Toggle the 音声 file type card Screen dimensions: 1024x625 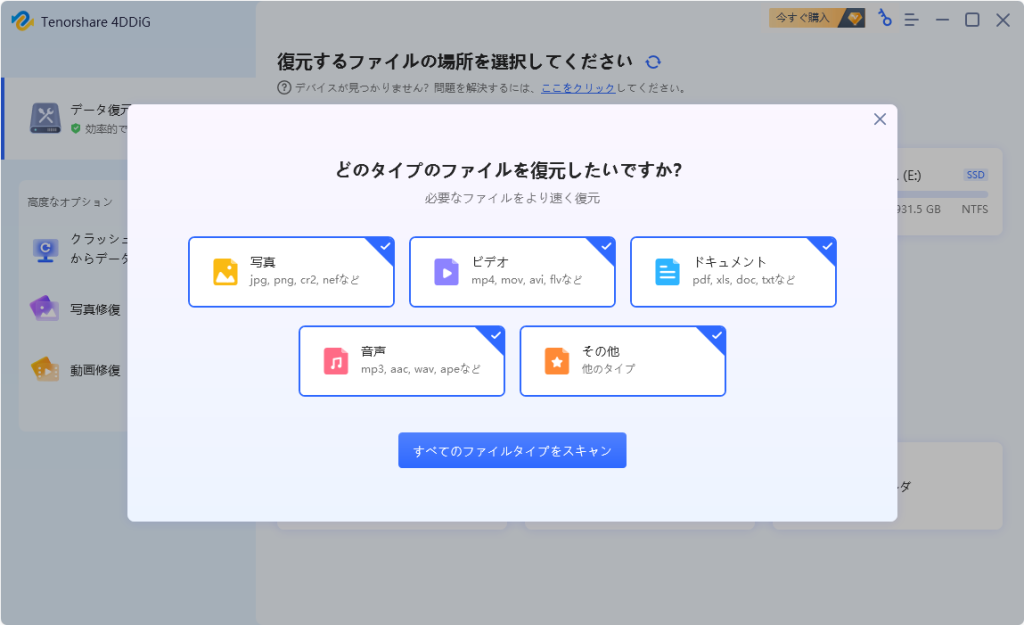402,361
